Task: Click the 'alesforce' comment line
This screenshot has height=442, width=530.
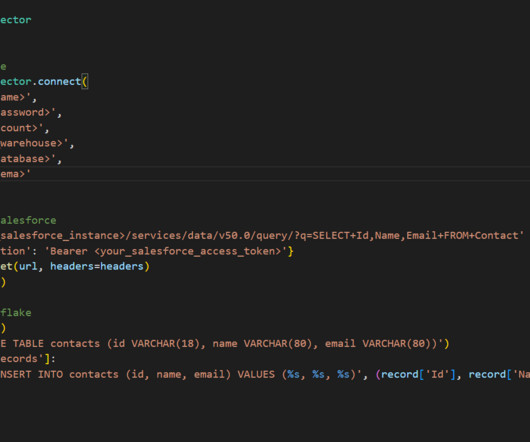Action: (x=28, y=220)
